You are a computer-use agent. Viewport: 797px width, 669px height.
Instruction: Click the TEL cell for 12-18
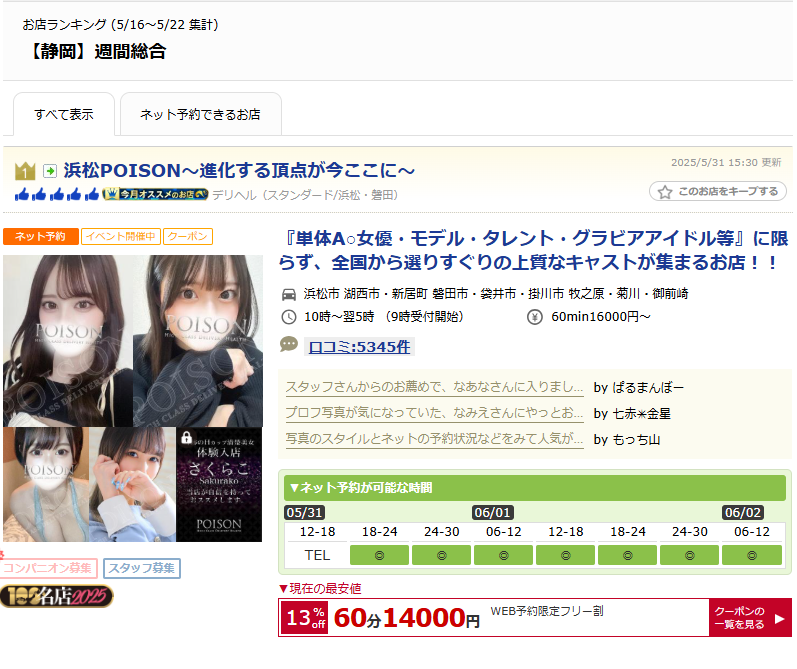click(317, 555)
